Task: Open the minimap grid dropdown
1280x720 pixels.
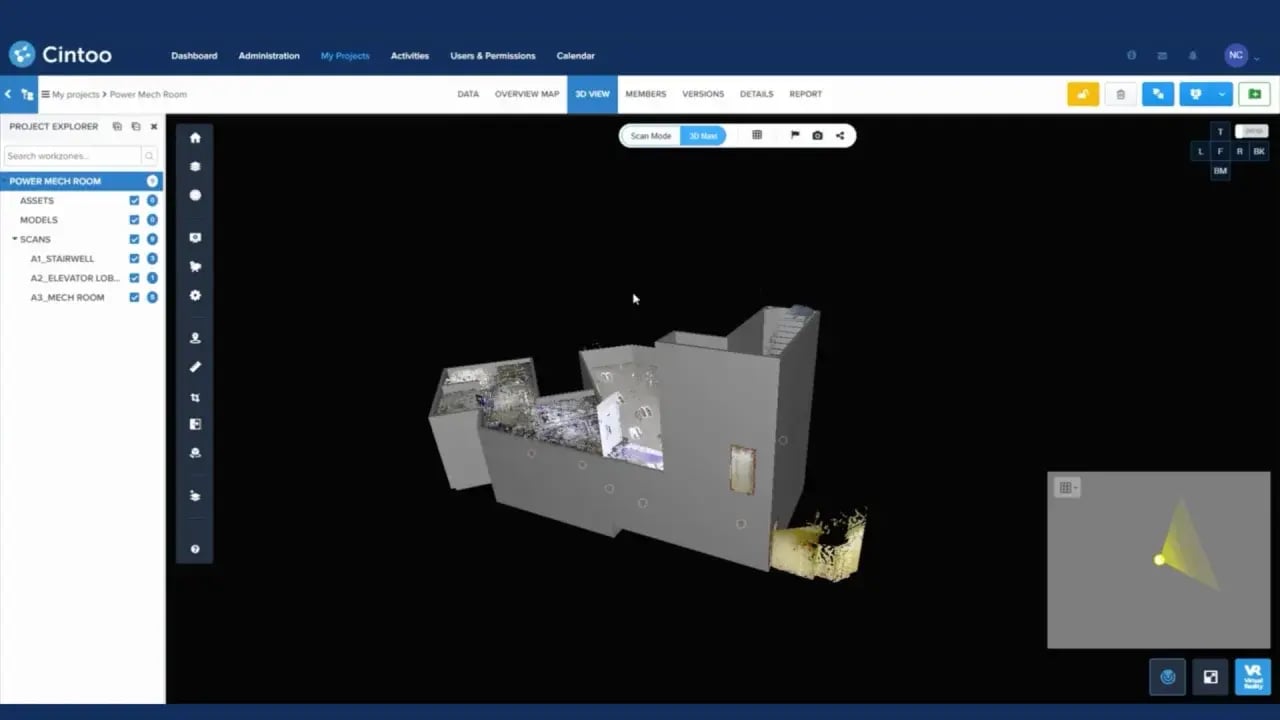Action: [x=1068, y=488]
